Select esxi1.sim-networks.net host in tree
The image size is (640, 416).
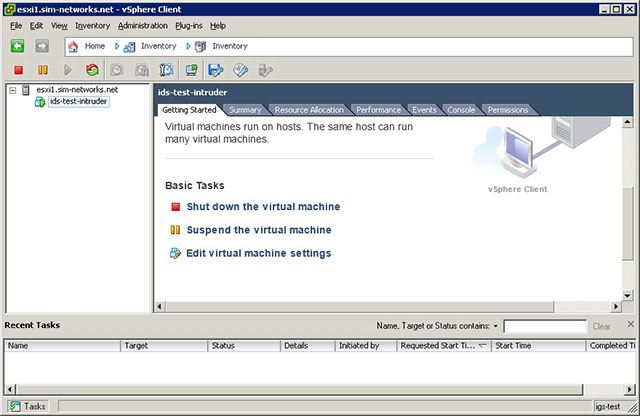[x=77, y=89]
